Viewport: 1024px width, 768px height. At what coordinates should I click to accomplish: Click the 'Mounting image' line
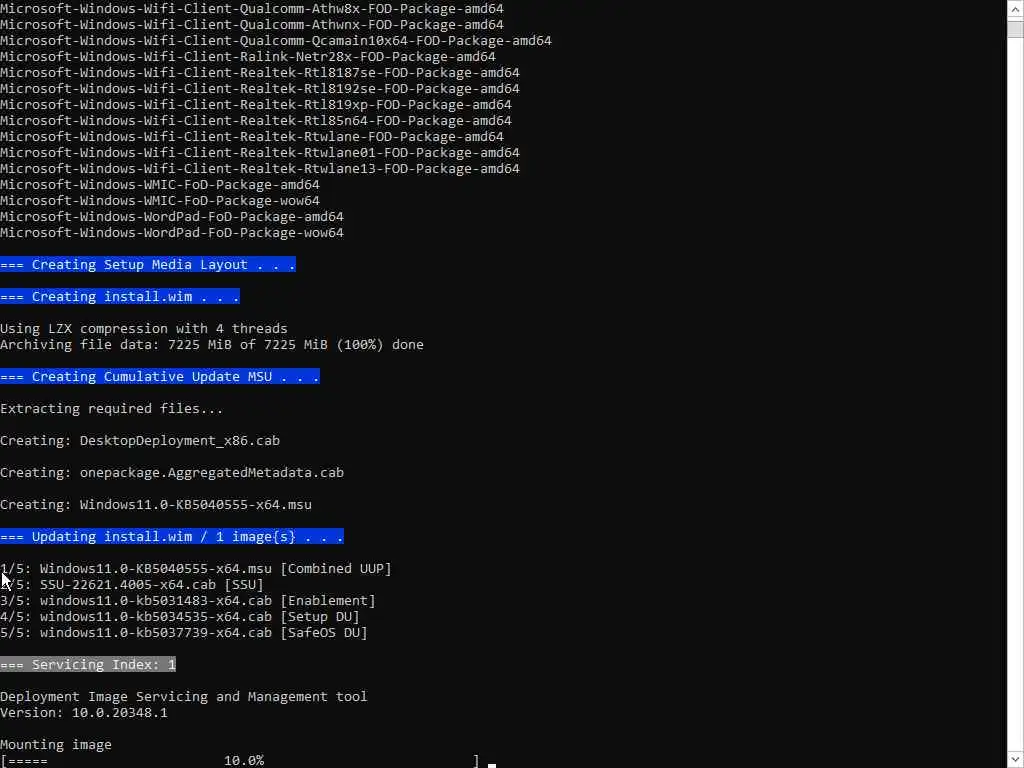click(x=56, y=745)
